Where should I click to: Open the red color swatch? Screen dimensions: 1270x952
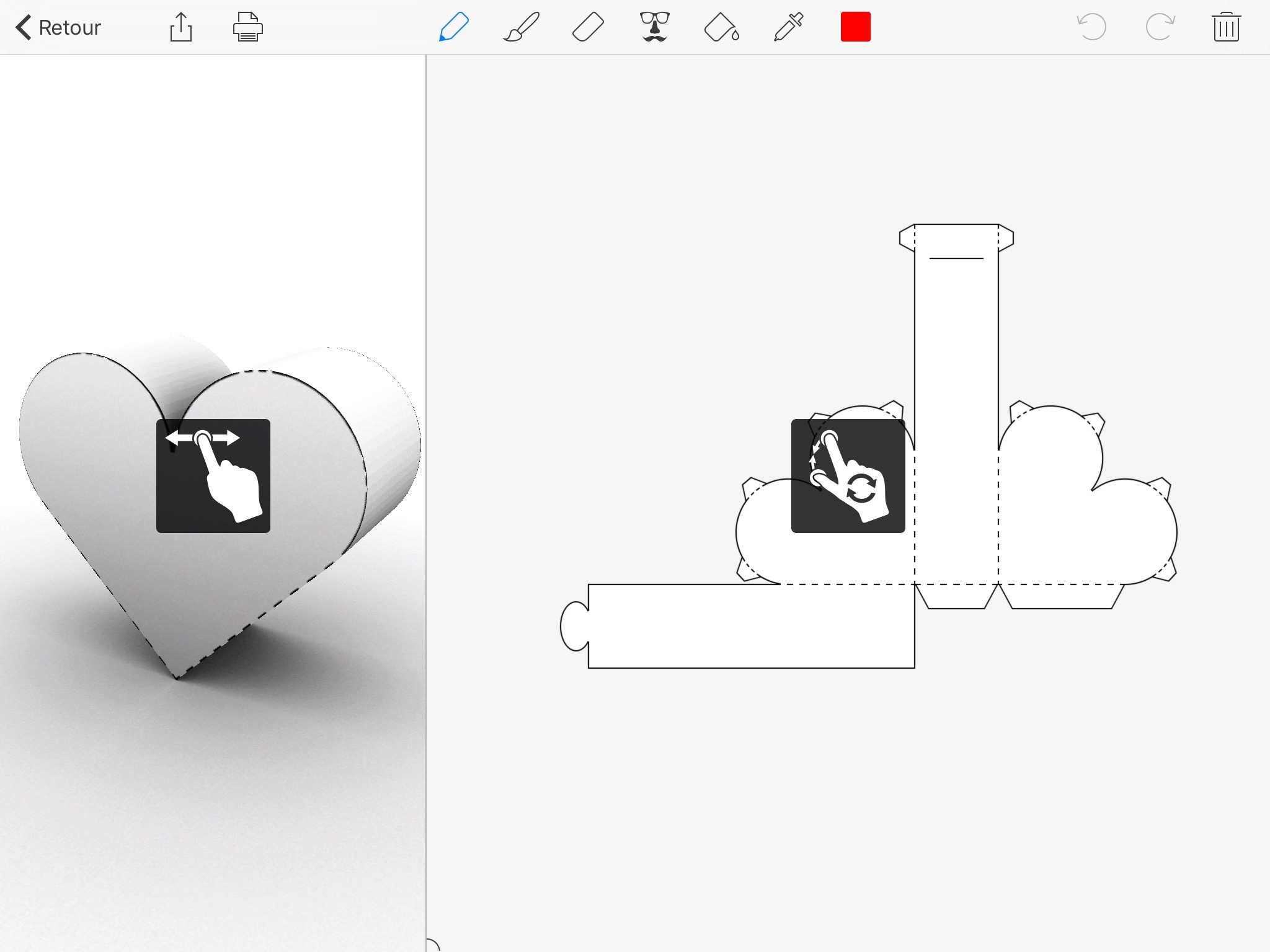coord(856,27)
